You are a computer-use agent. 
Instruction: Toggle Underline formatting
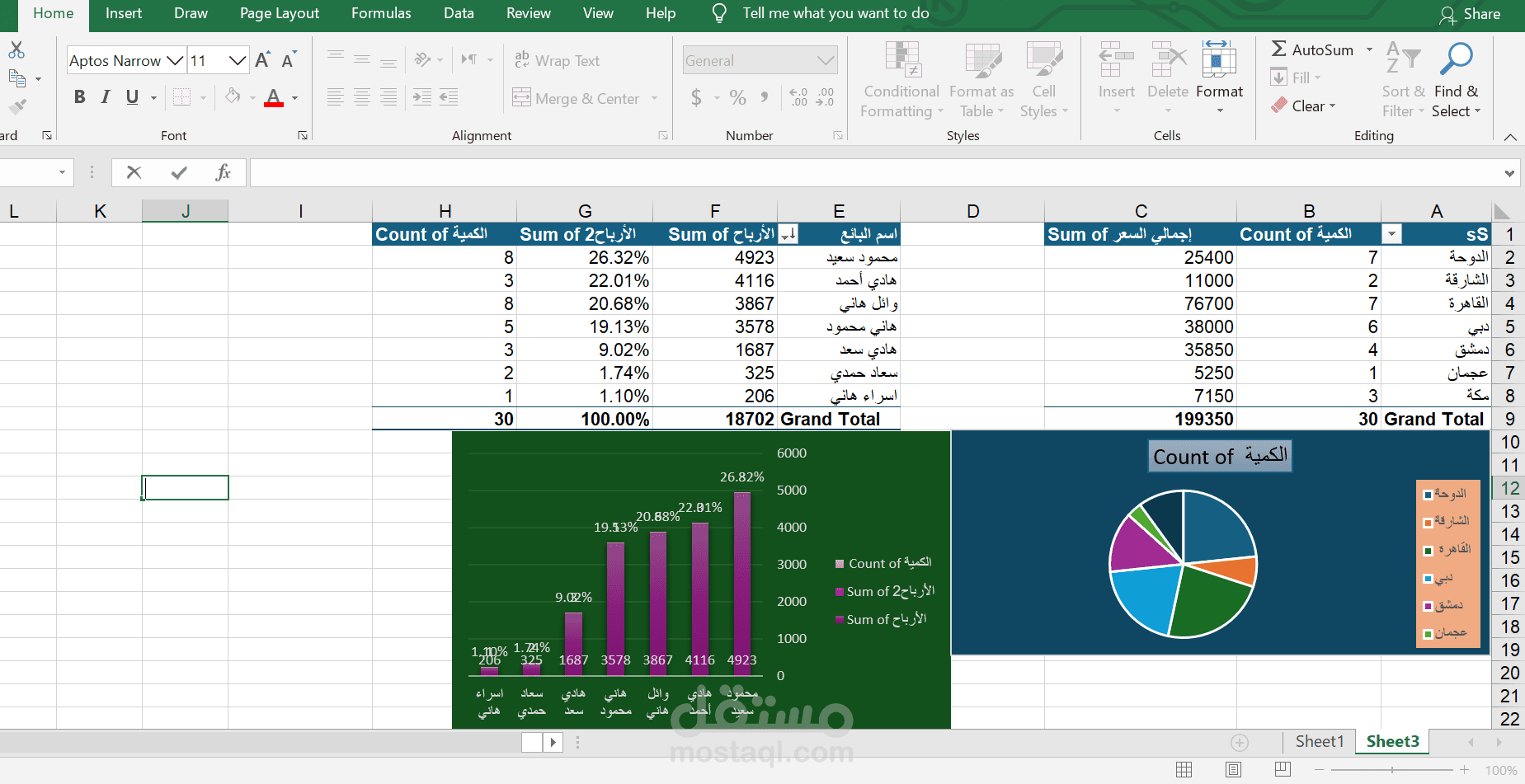tap(132, 97)
